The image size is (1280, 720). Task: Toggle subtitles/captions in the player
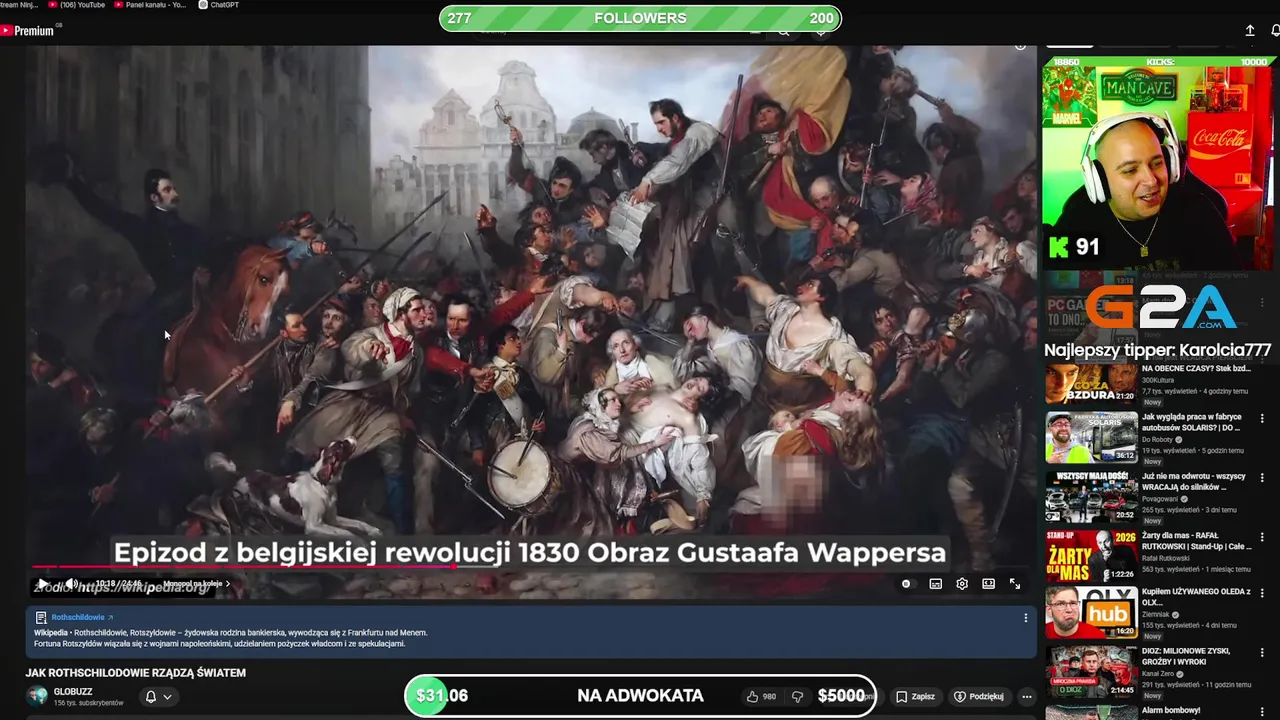tap(936, 584)
